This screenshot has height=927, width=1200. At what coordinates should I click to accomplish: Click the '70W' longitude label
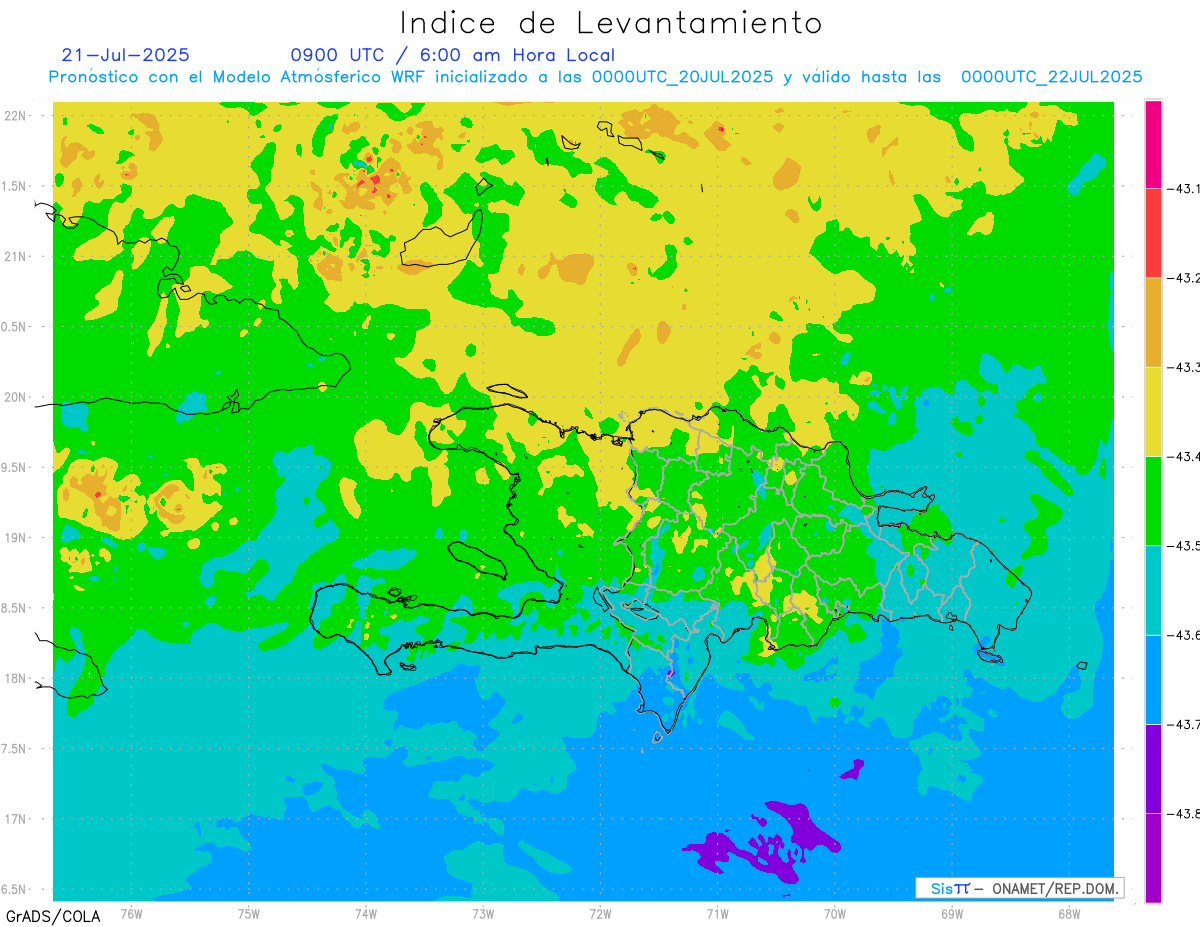click(835, 913)
